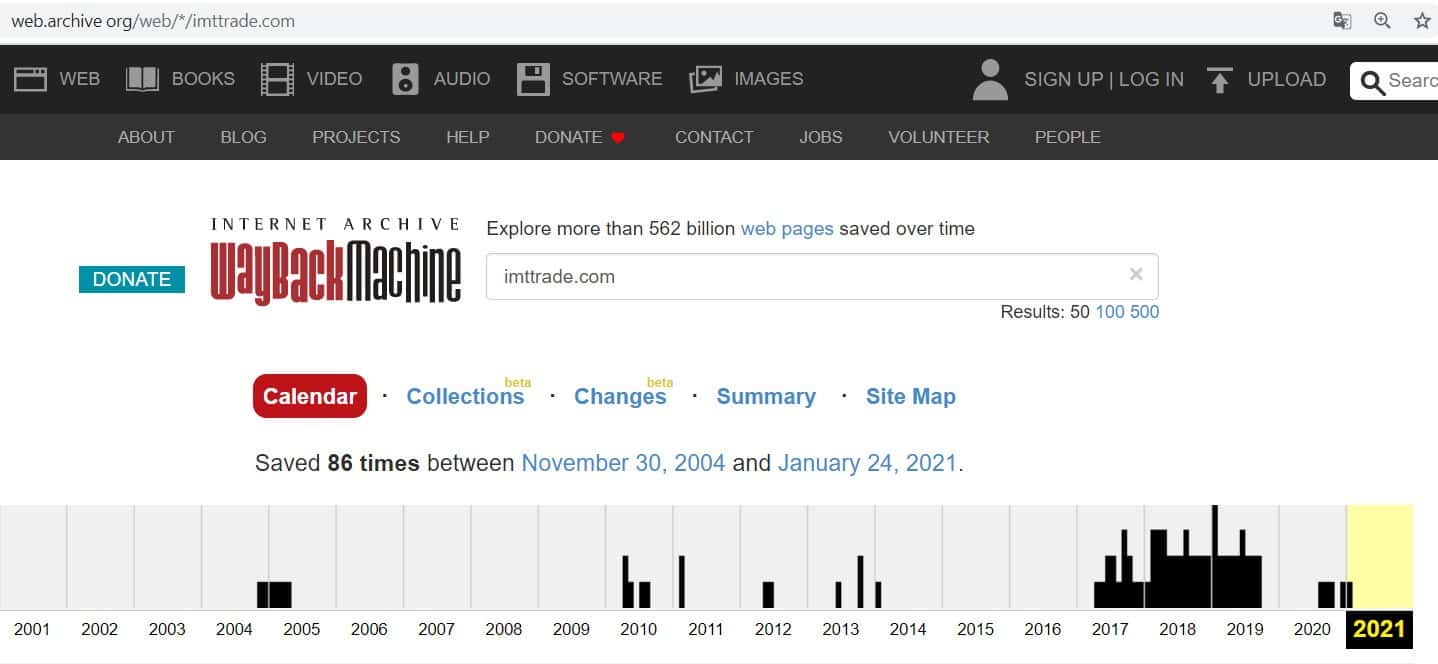Open the Blog menu item
This screenshot has height=664, width=1438.
tap(243, 137)
